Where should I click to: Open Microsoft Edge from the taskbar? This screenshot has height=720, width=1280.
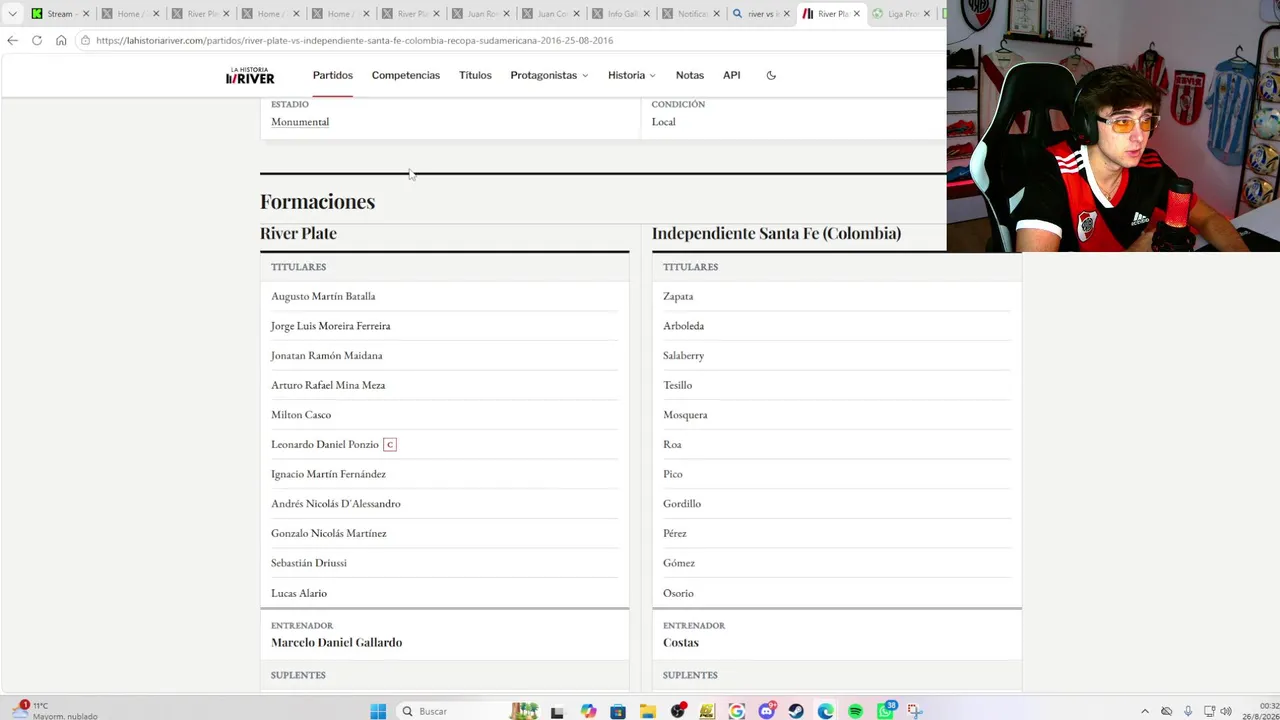pyautogui.click(x=825, y=711)
